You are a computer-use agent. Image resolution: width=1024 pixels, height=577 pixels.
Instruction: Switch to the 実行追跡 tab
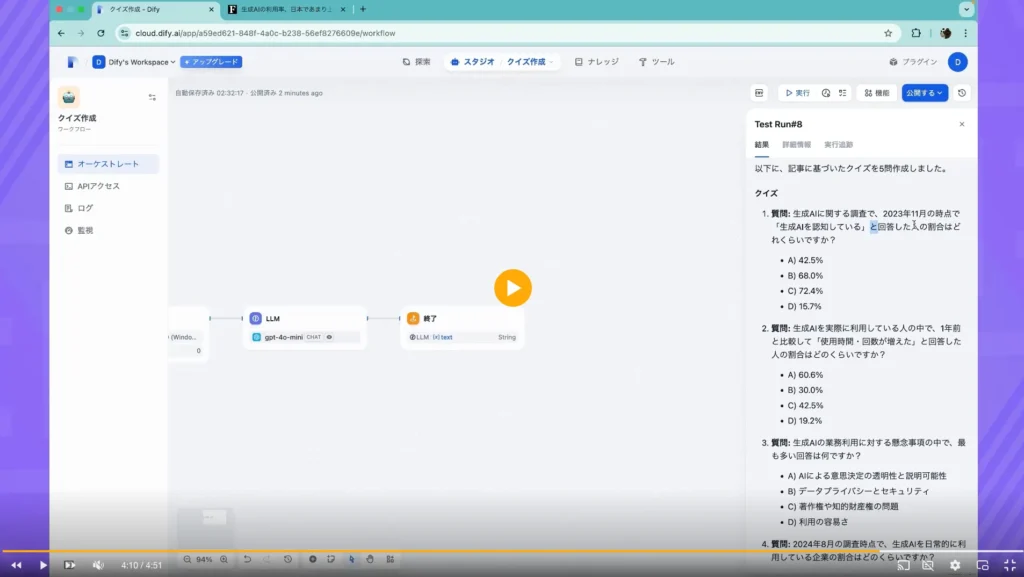pyautogui.click(x=838, y=145)
